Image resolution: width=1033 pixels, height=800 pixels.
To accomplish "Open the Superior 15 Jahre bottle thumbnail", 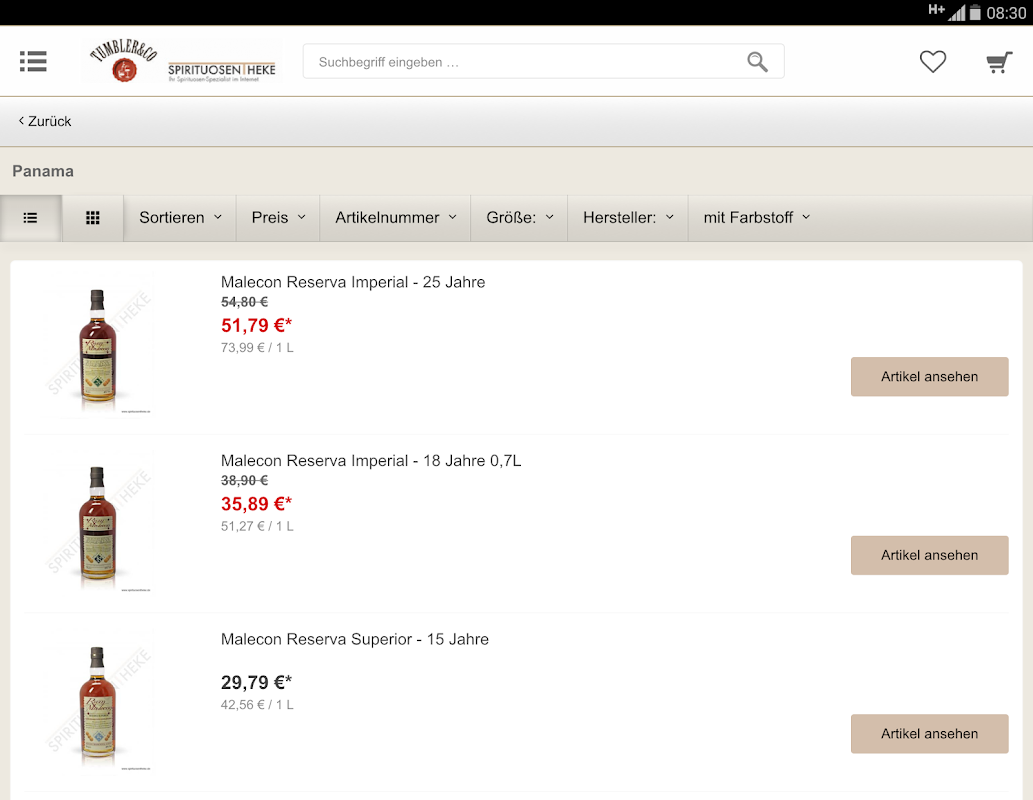I will (98, 702).
